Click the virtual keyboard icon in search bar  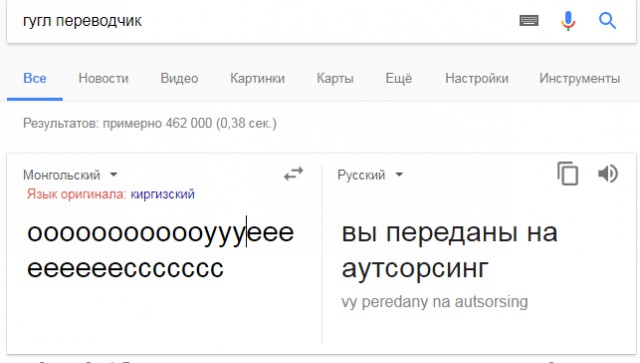pyautogui.click(x=529, y=20)
